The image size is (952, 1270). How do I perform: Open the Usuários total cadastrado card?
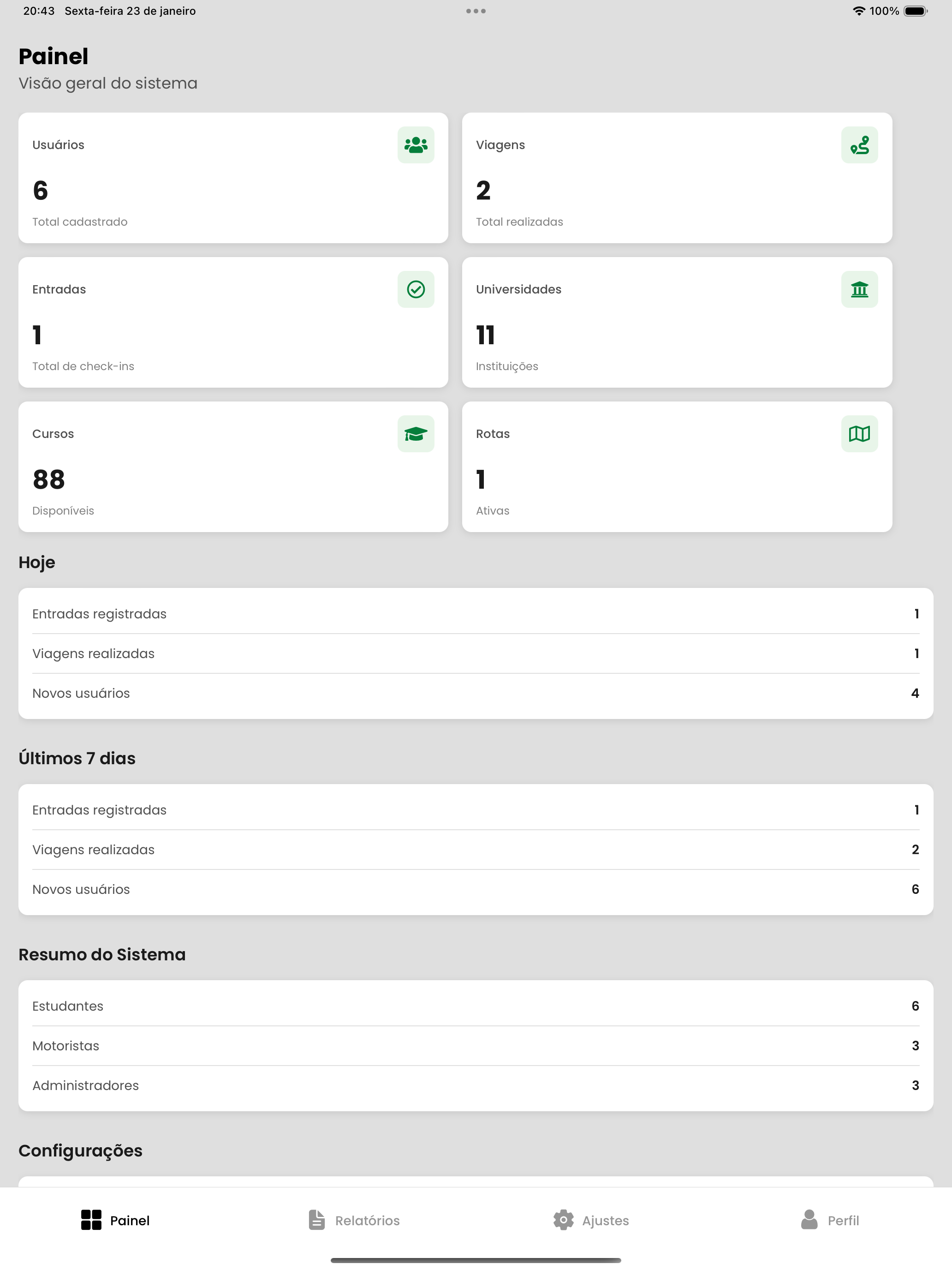click(x=233, y=178)
